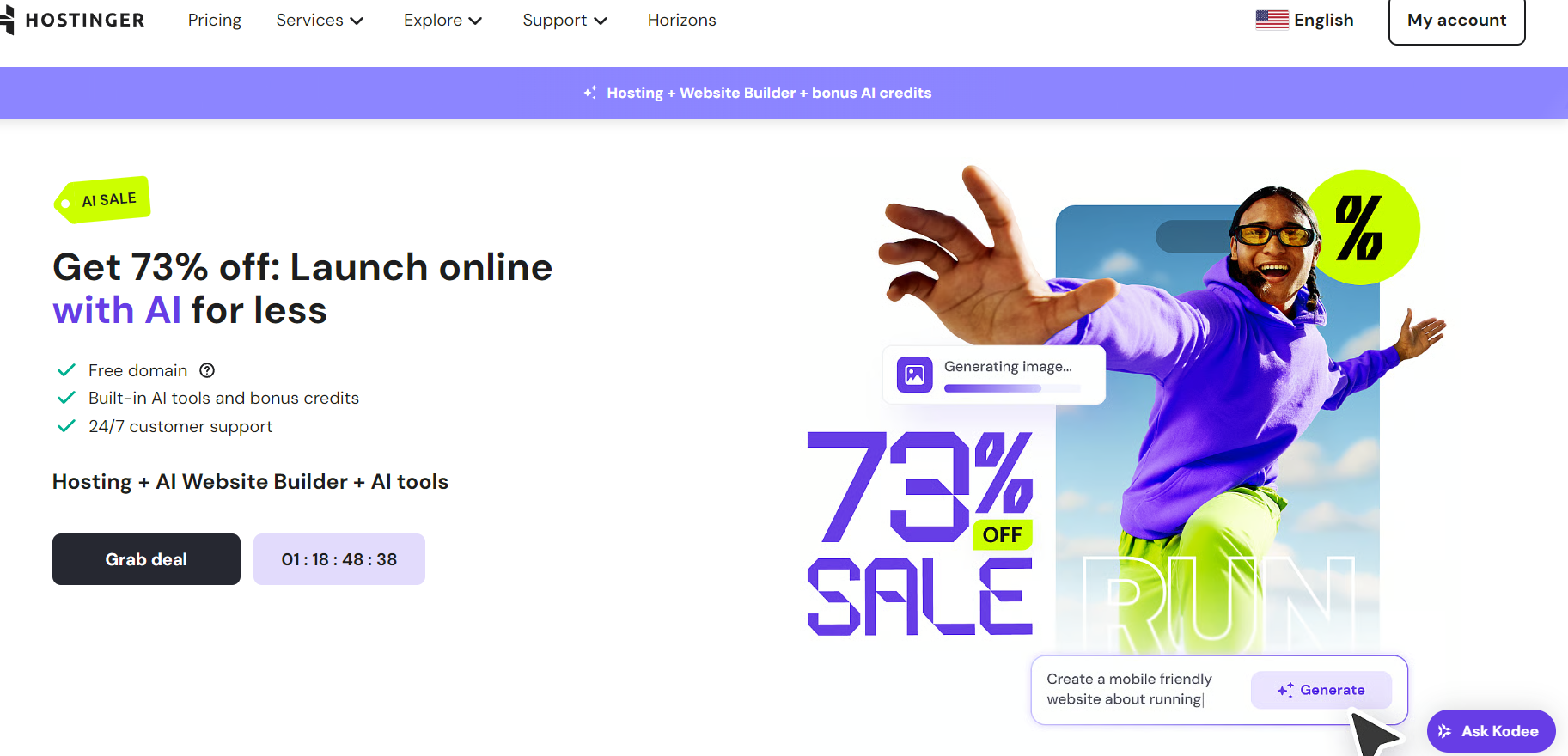The height and width of the screenshot is (756, 1568).
Task: Open the Pricing menu item
Action: coord(215,20)
